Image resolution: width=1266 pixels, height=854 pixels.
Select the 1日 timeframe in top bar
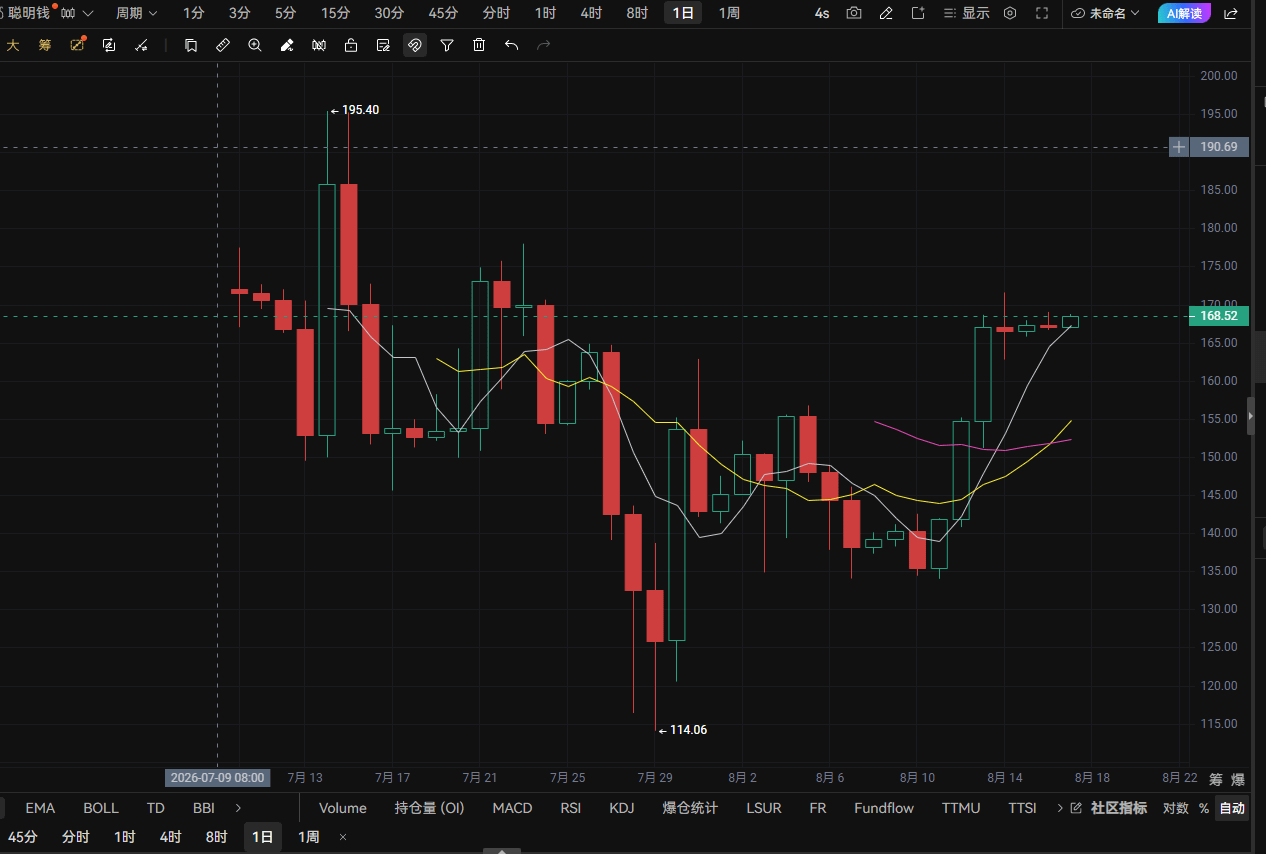(x=683, y=13)
